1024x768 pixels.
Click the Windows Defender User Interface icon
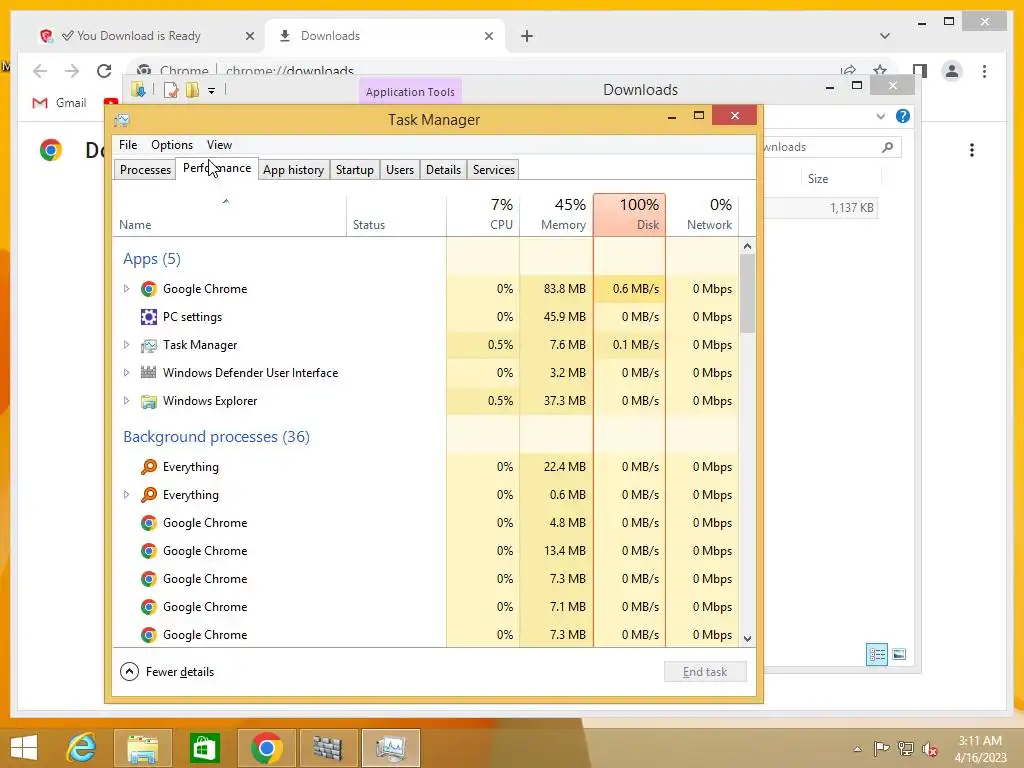click(x=149, y=373)
